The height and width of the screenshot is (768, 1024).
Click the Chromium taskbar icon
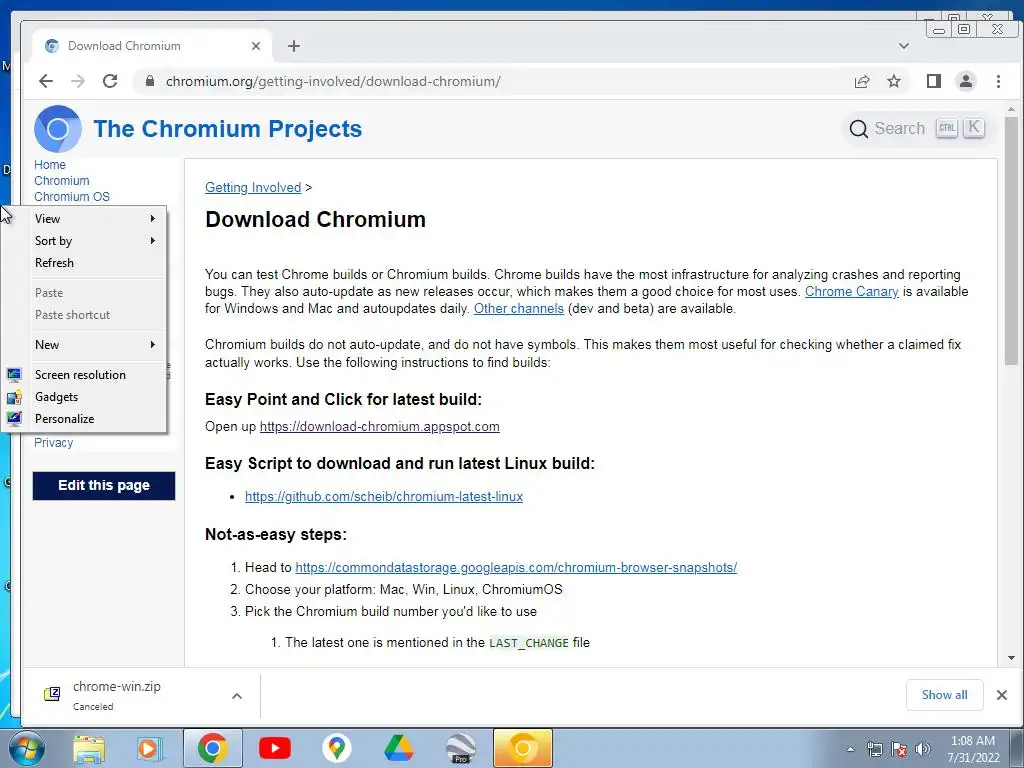(x=522, y=748)
